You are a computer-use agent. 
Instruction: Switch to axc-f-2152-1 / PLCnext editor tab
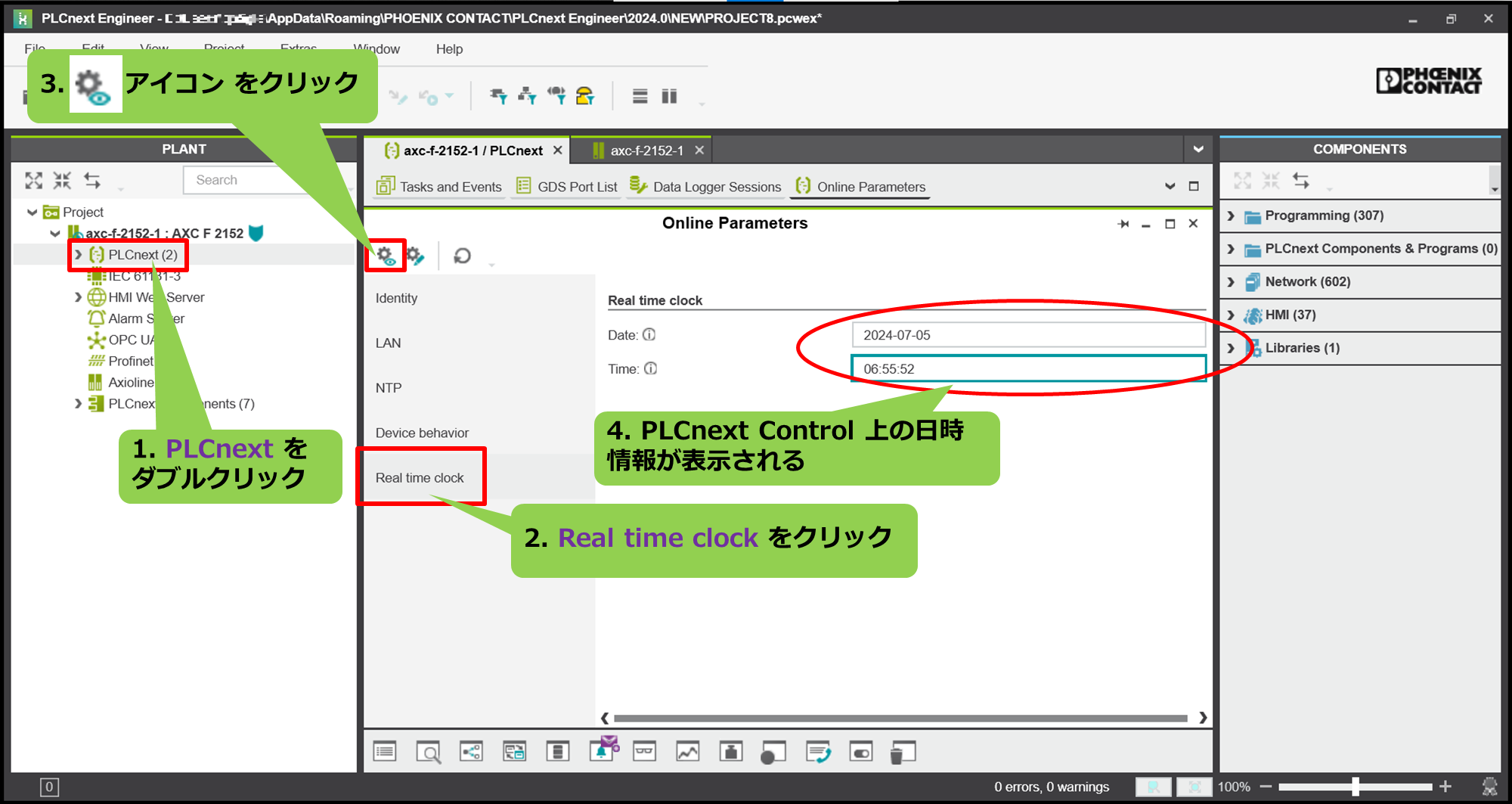pos(472,151)
